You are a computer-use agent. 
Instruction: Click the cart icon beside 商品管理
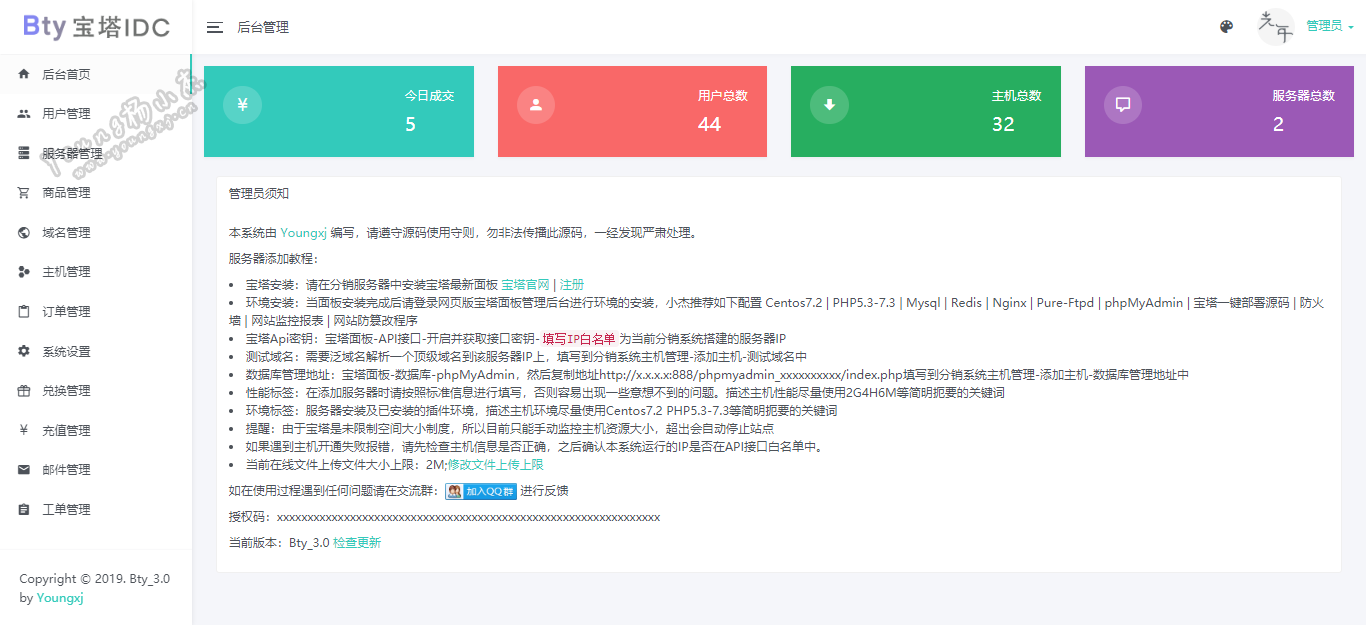(24, 193)
